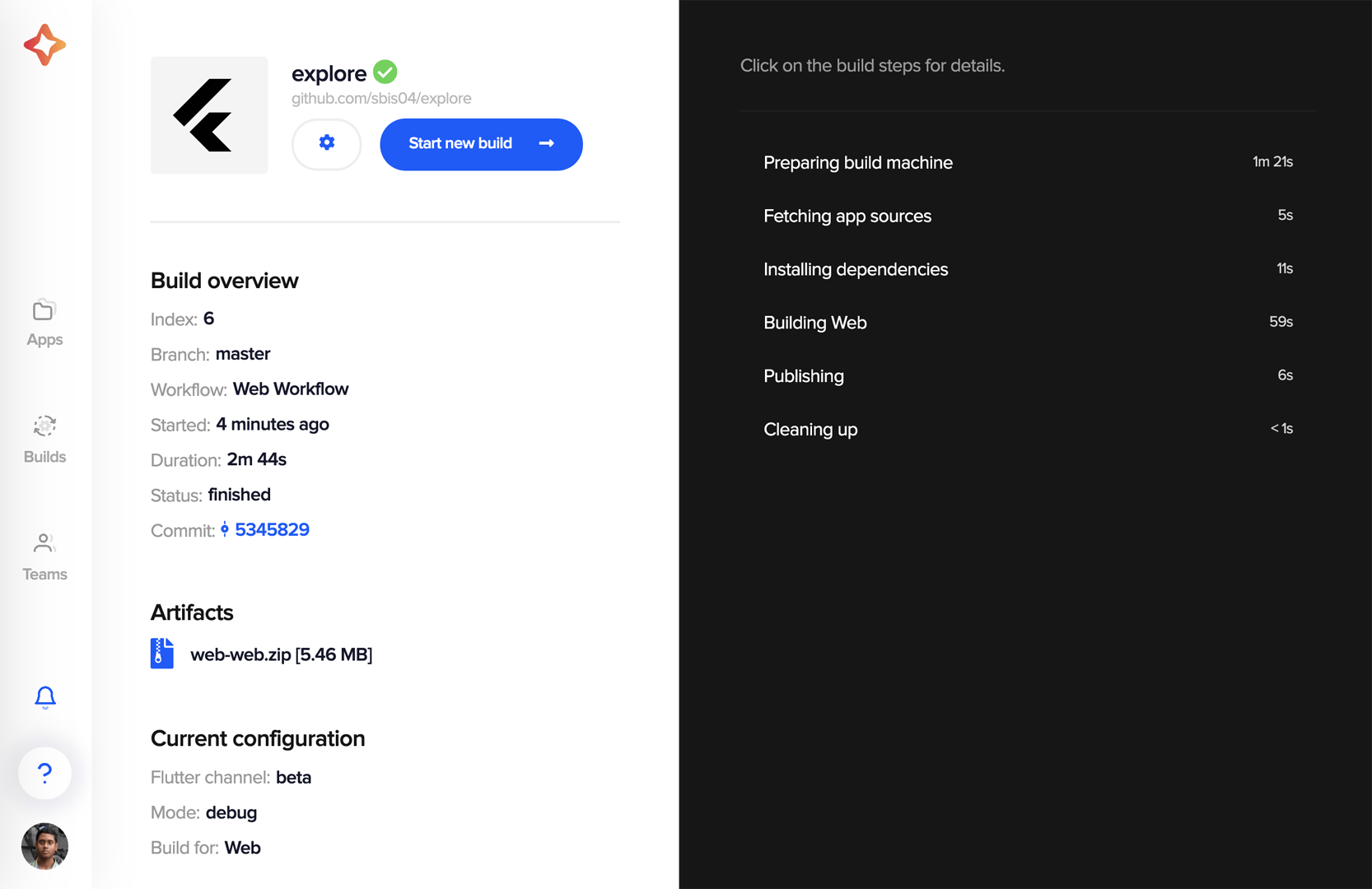
Task: Open notifications bell
Action: pyautogui.click(x=45, y=697)
